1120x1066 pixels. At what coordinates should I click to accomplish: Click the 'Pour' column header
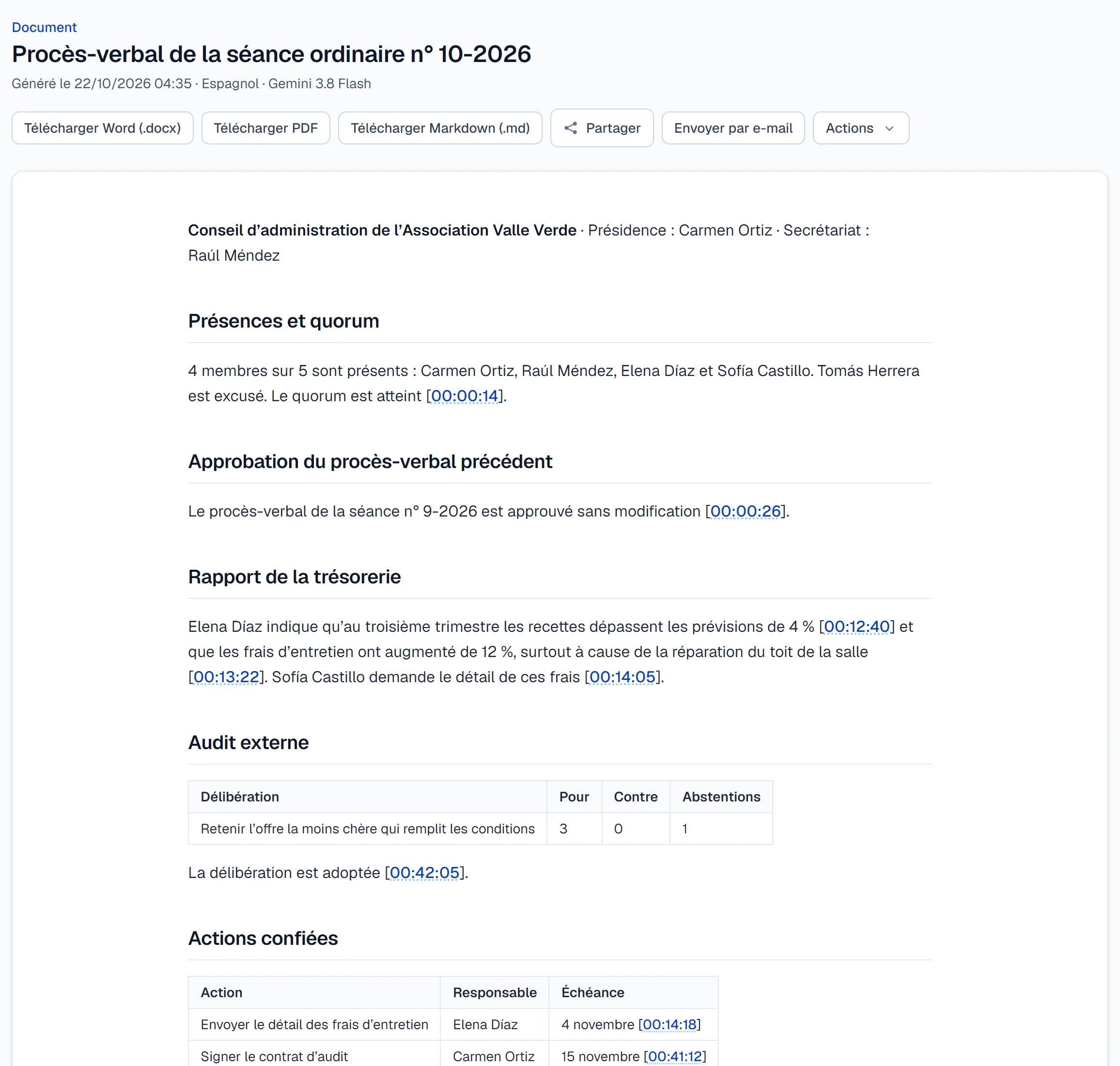pyautogui.click(x=574, y=797)
